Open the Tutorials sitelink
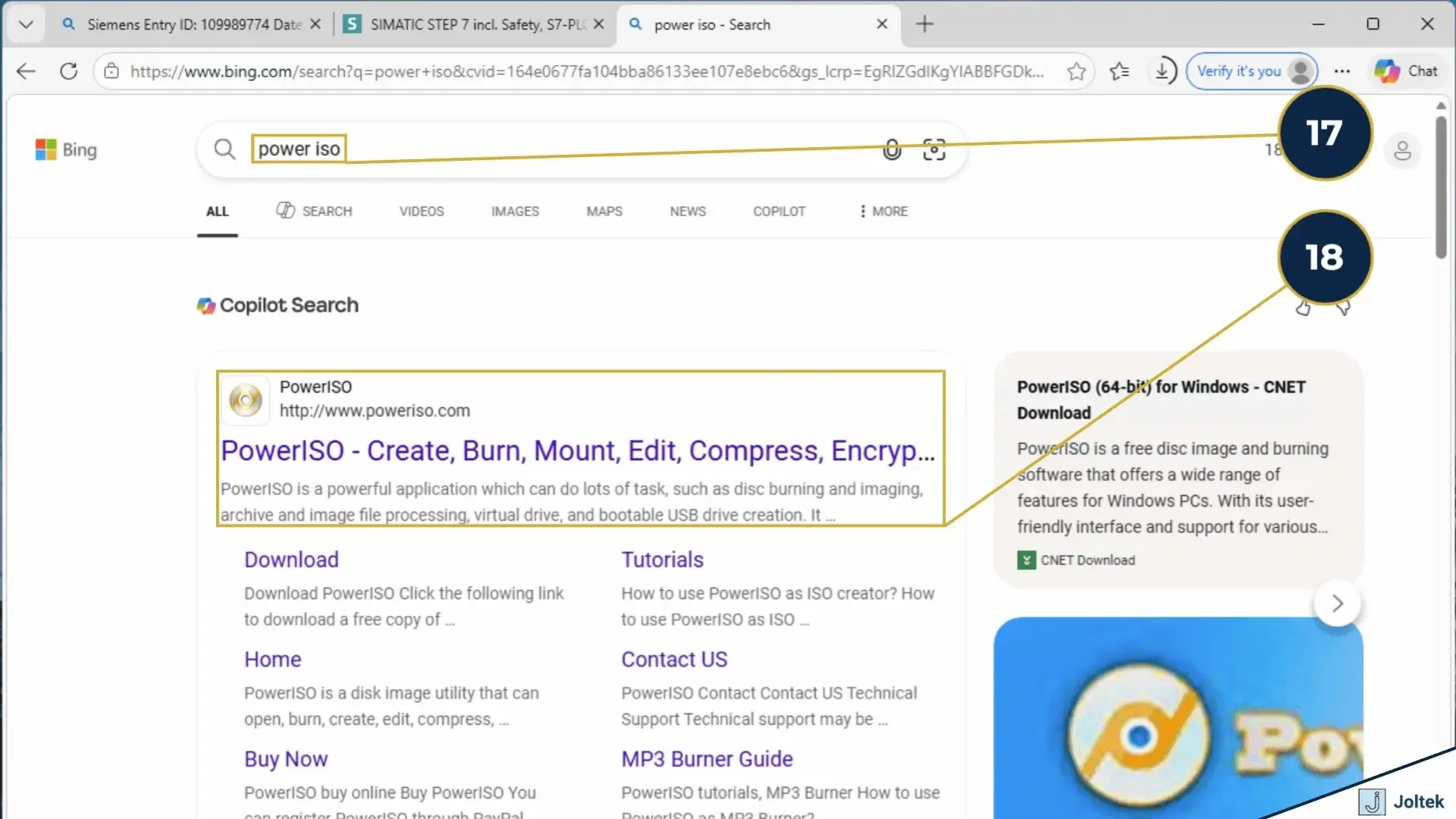 [x=662, y=560]
